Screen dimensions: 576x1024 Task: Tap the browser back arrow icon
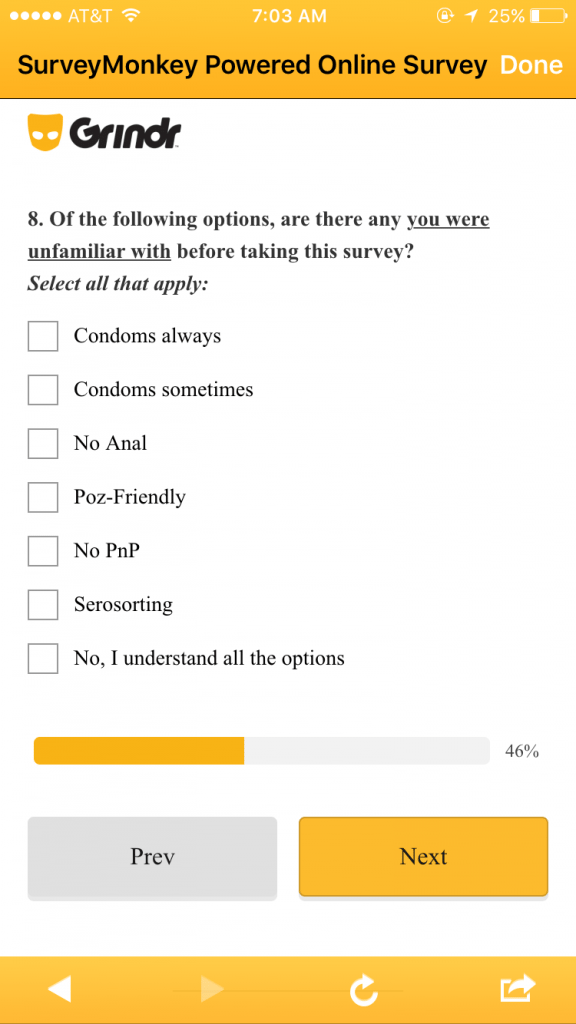(59, 989)
